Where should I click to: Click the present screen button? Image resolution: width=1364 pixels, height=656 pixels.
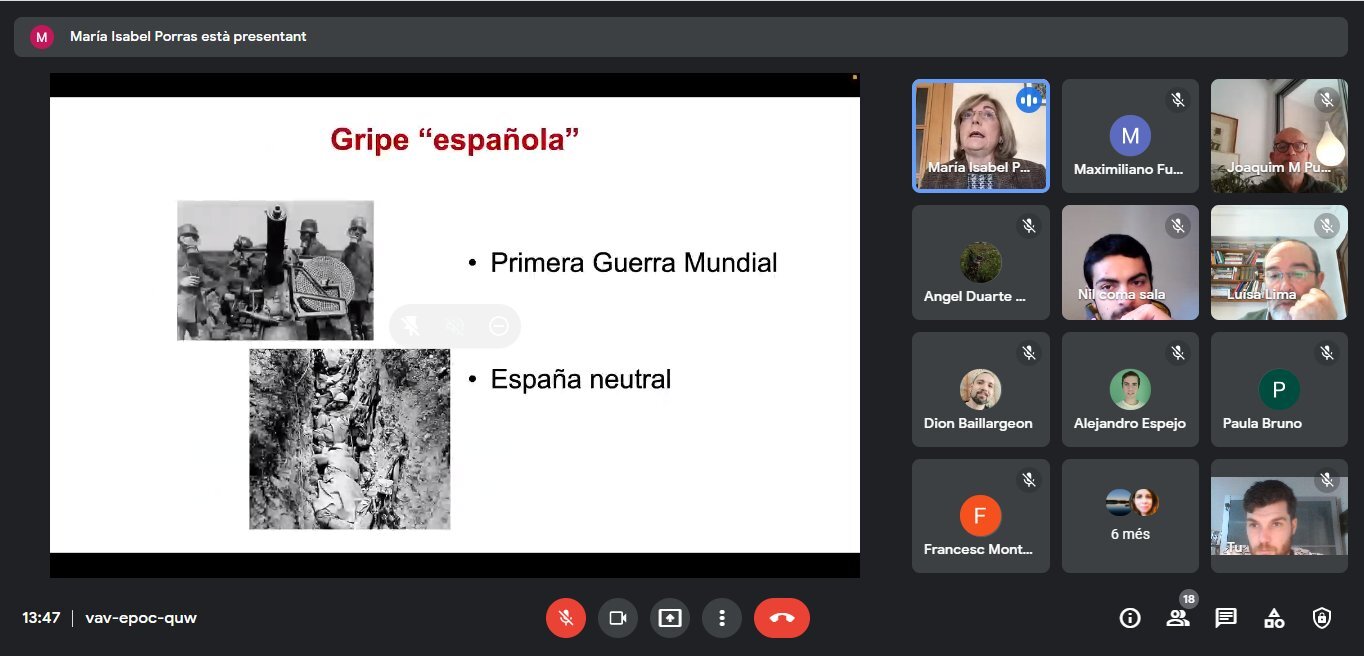(x=669, y=618)
